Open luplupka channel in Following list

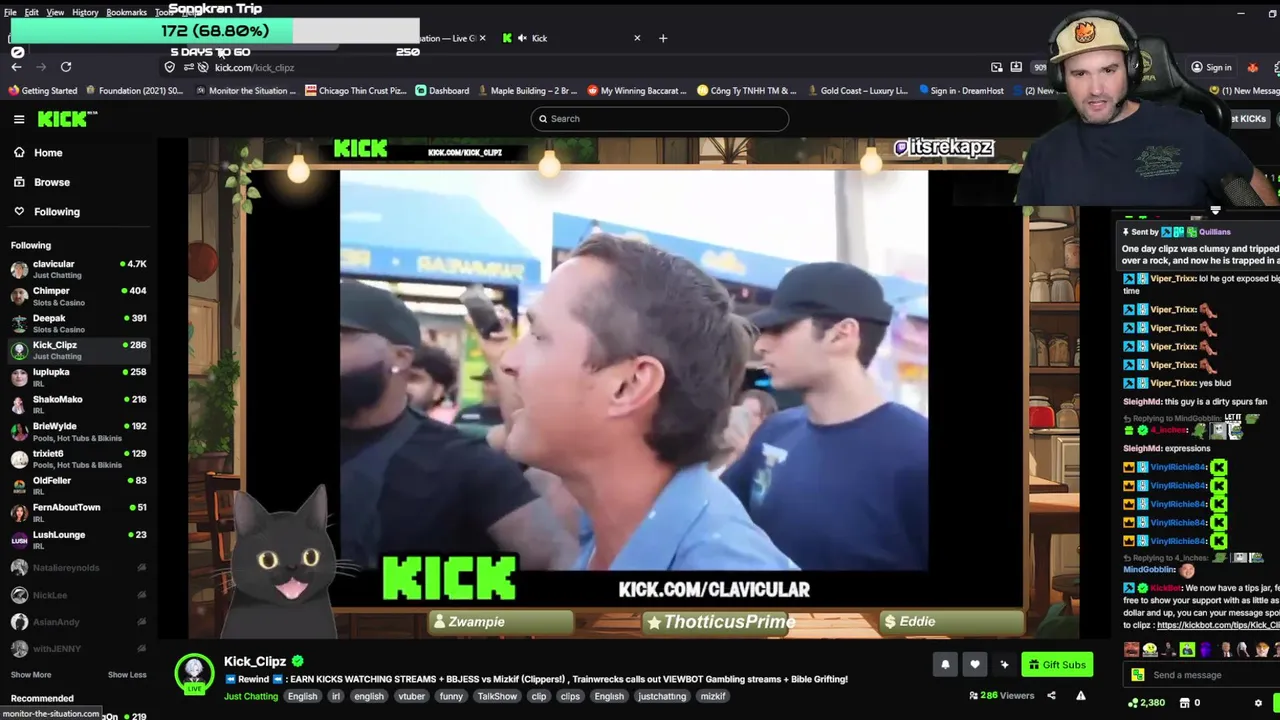pyautogui.click(x=78, y=376)
